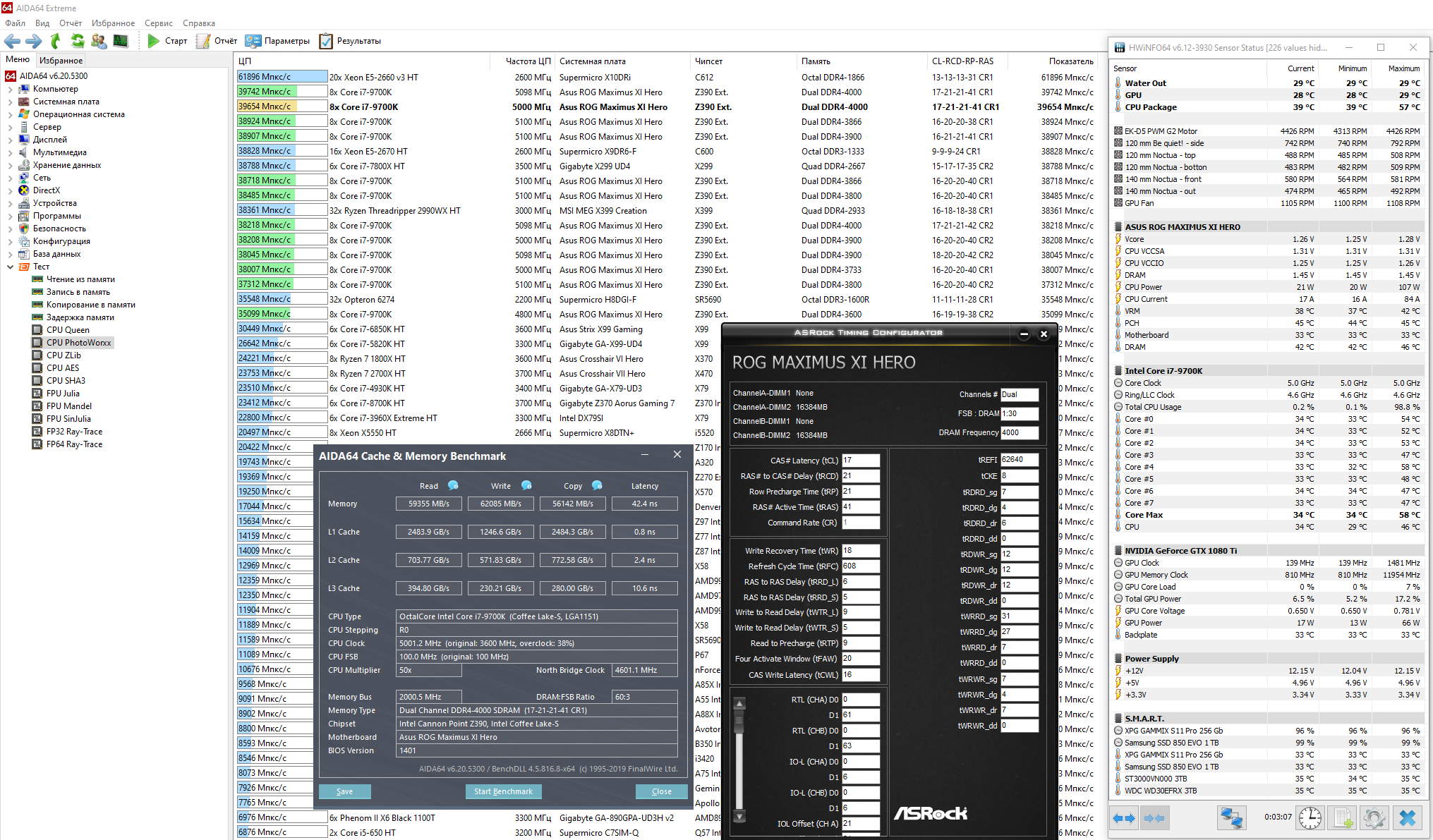Screen dimensions: 1433x840
Task: Click the refresh icon in AIDA64 toolbar
Action: pyautogui.click(x=78, y=41)
